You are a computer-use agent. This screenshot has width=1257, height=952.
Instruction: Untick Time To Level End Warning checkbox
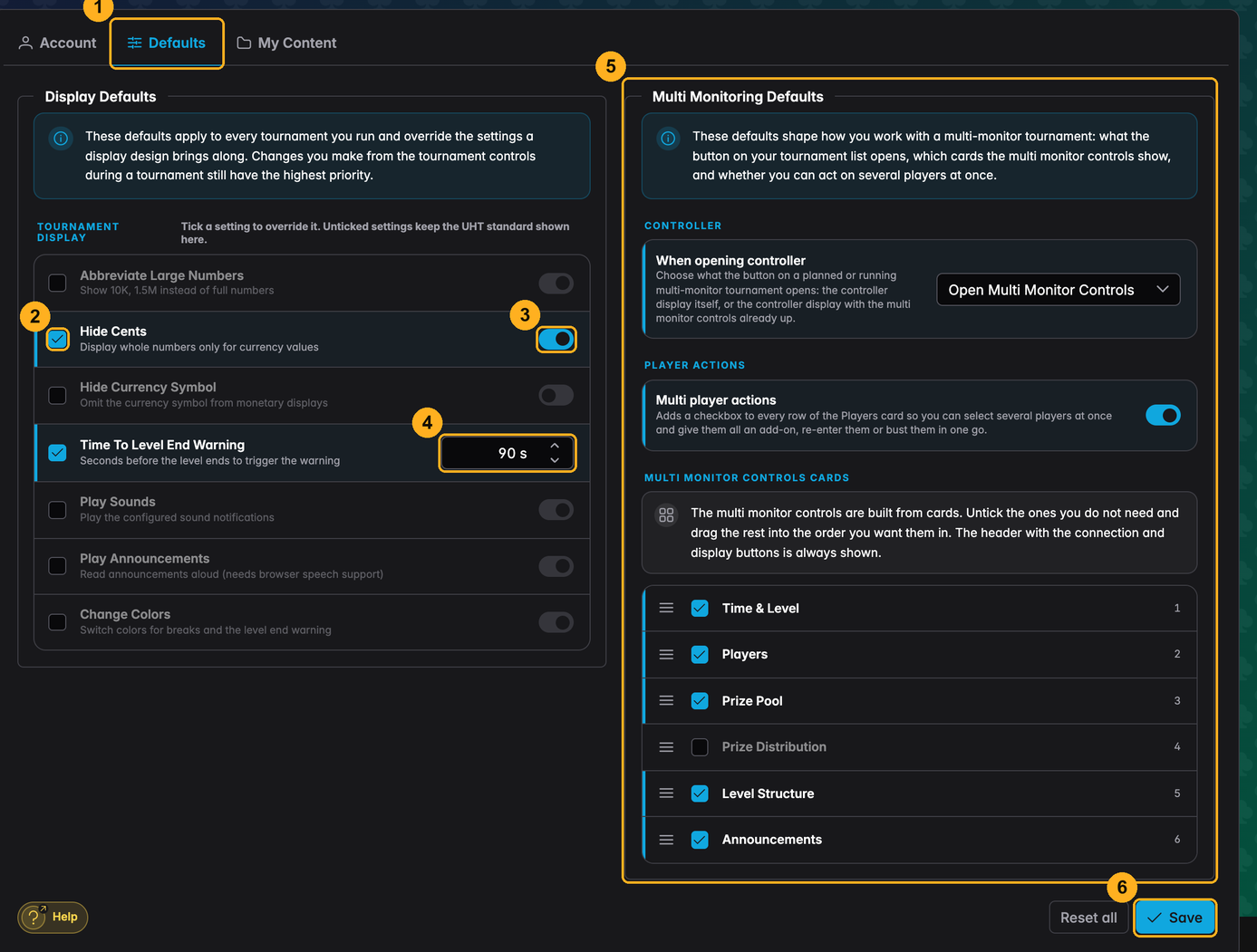pos(57,452)
